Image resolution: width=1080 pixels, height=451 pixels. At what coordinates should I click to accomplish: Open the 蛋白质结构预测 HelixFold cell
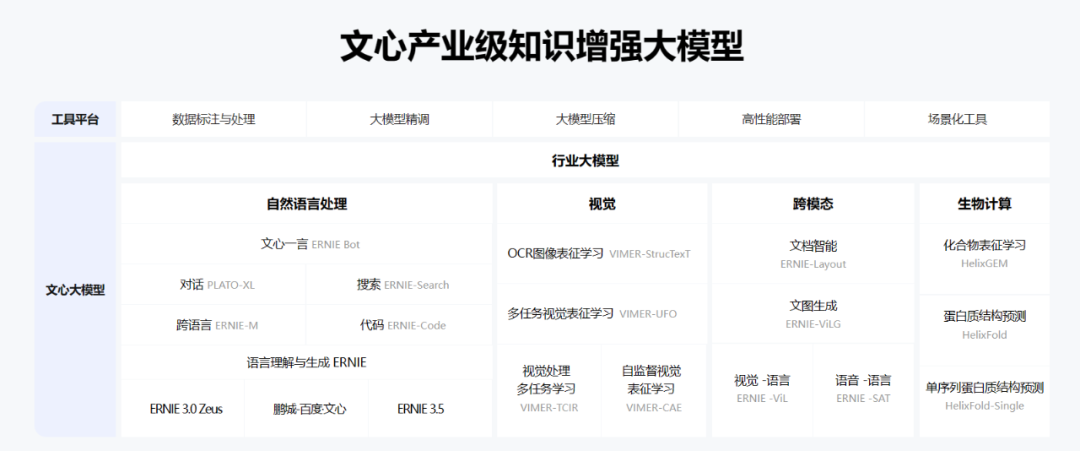pyautogui.click(x=984, y=325)
